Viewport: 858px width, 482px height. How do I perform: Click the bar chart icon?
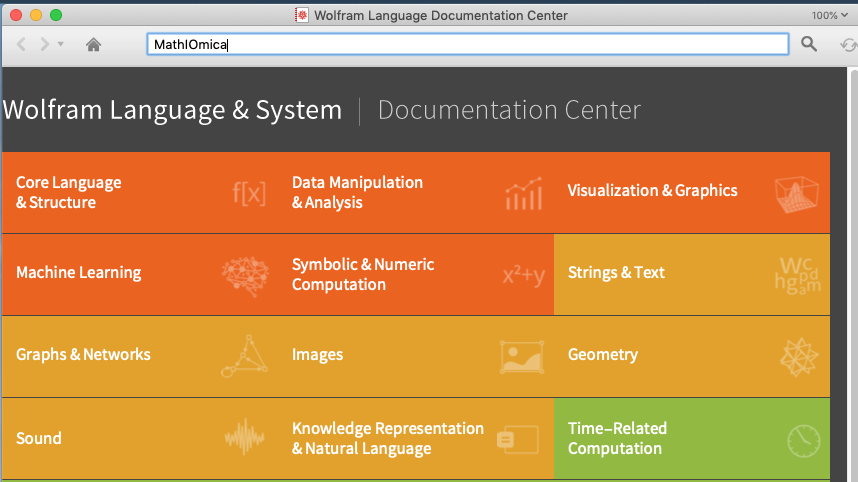coord(524,194)
